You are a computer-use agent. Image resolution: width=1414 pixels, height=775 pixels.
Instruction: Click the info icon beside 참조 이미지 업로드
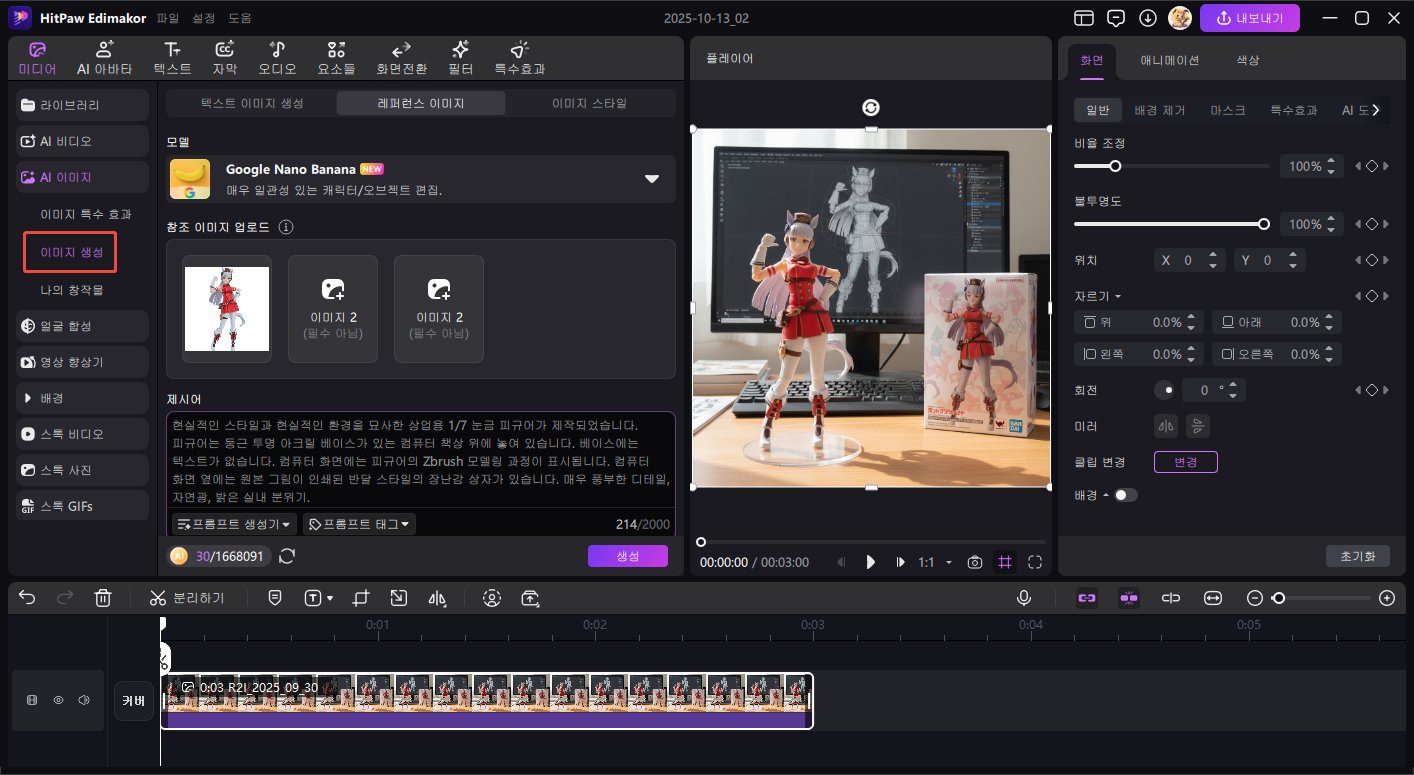pyautogui.click(x=286, y=227)
